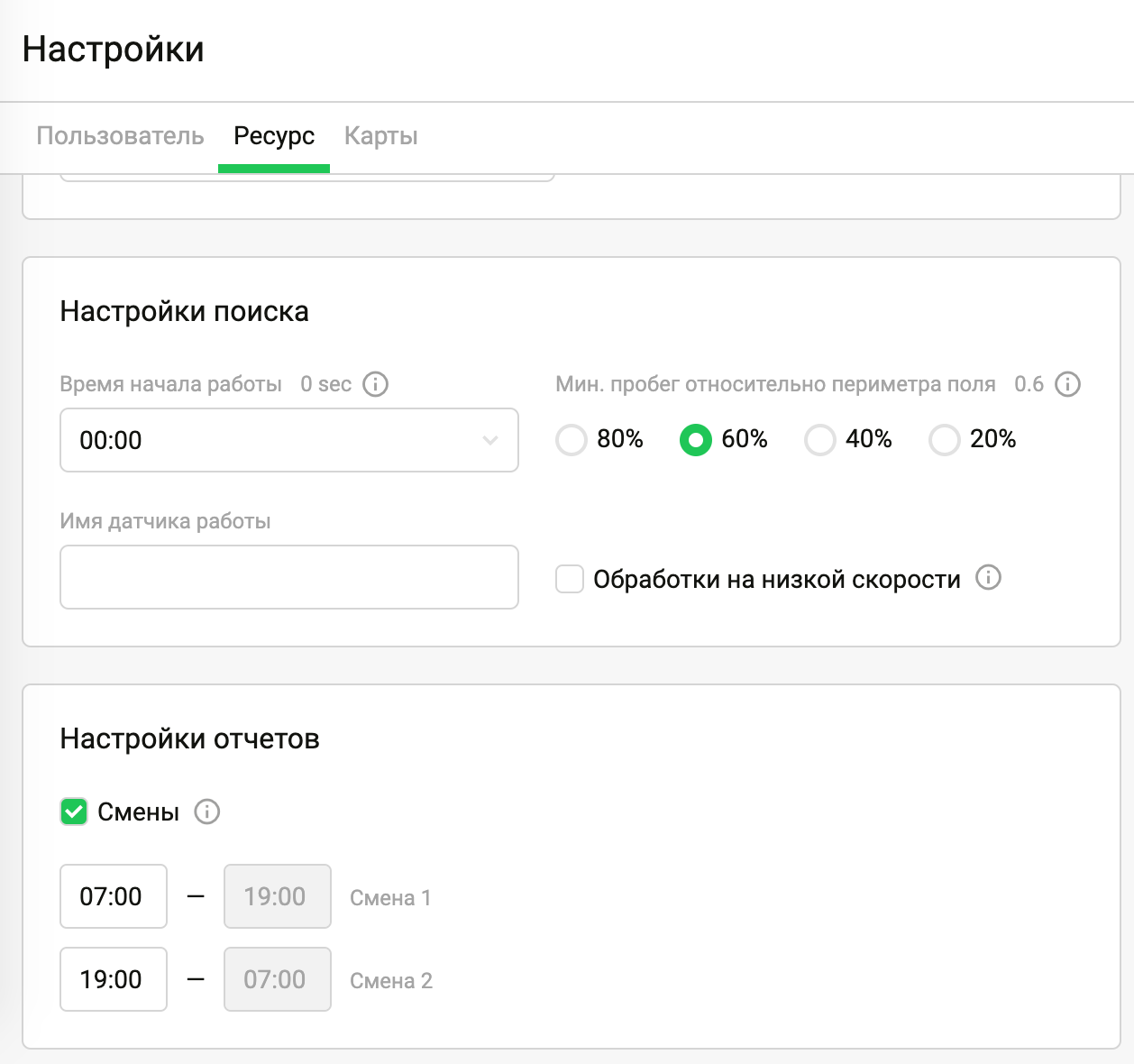The height and width of the screenshot is (1064, 1134).
Task: Pick the 20% radio option
Action: [x=945, y=440]
